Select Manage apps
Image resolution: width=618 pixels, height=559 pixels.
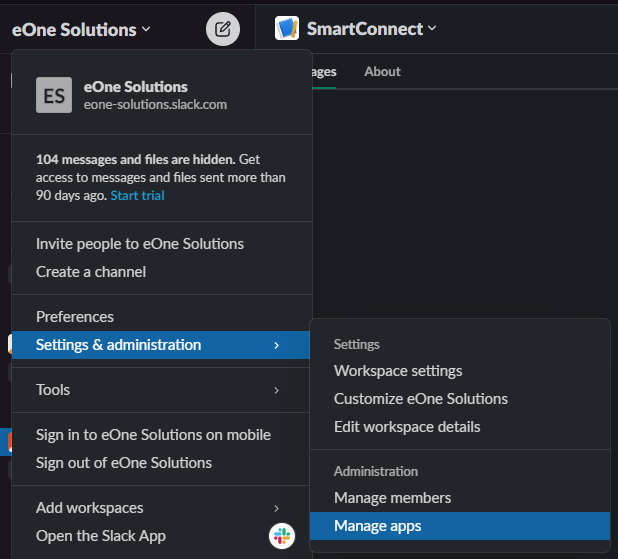coord(460,526)
